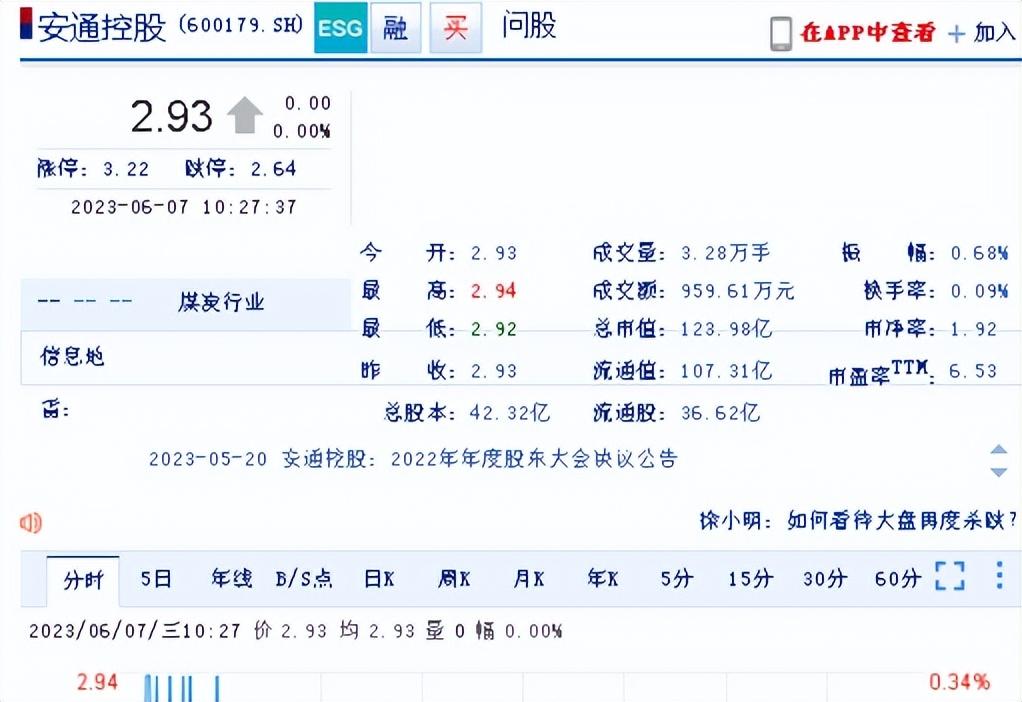The width and height of the screenshot is (1022, 702).
Task: Switch to the 5日 chart tab
Action: pos(156,578)
